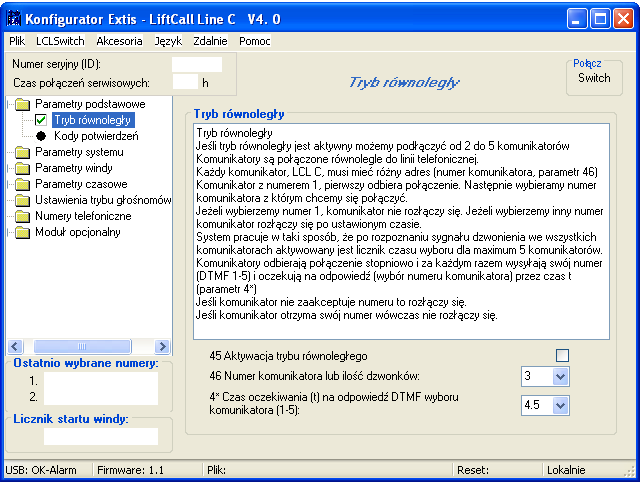
Task: Open the Język menu
Action: pyautogui.click(x=168, y=41)
